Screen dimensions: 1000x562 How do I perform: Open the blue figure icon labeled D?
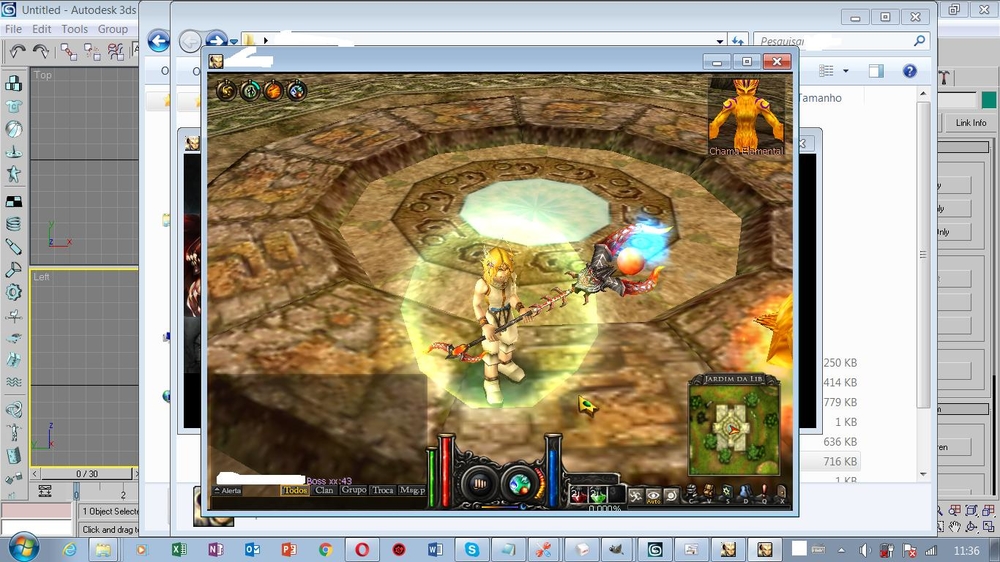point(746,493)
